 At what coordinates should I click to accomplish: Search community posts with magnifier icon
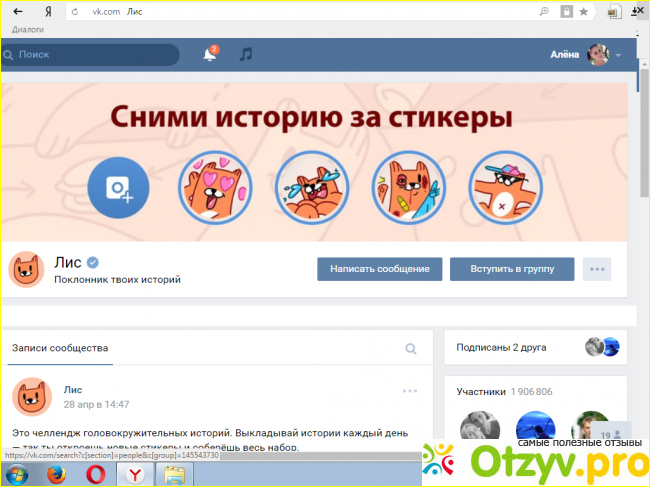coord(410,349)
